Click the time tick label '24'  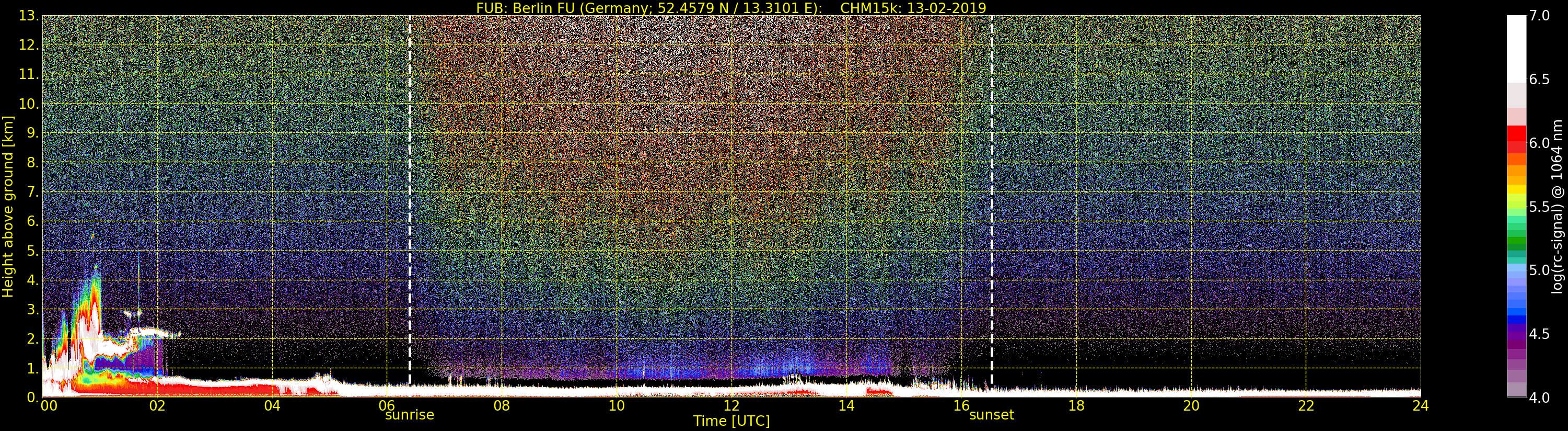click(1421, 405)
